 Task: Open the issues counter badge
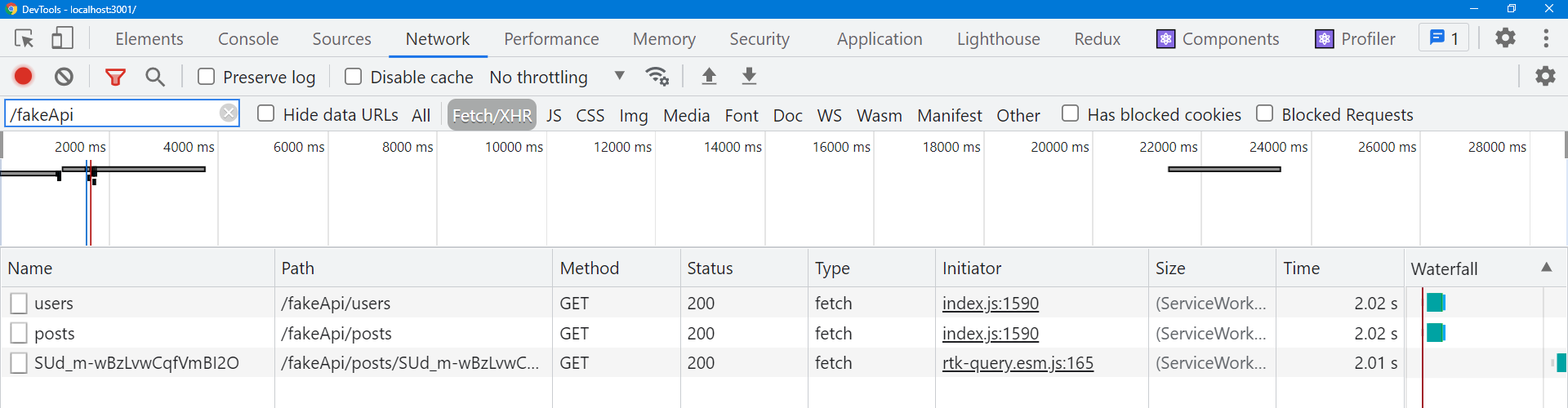[1444, 38]
